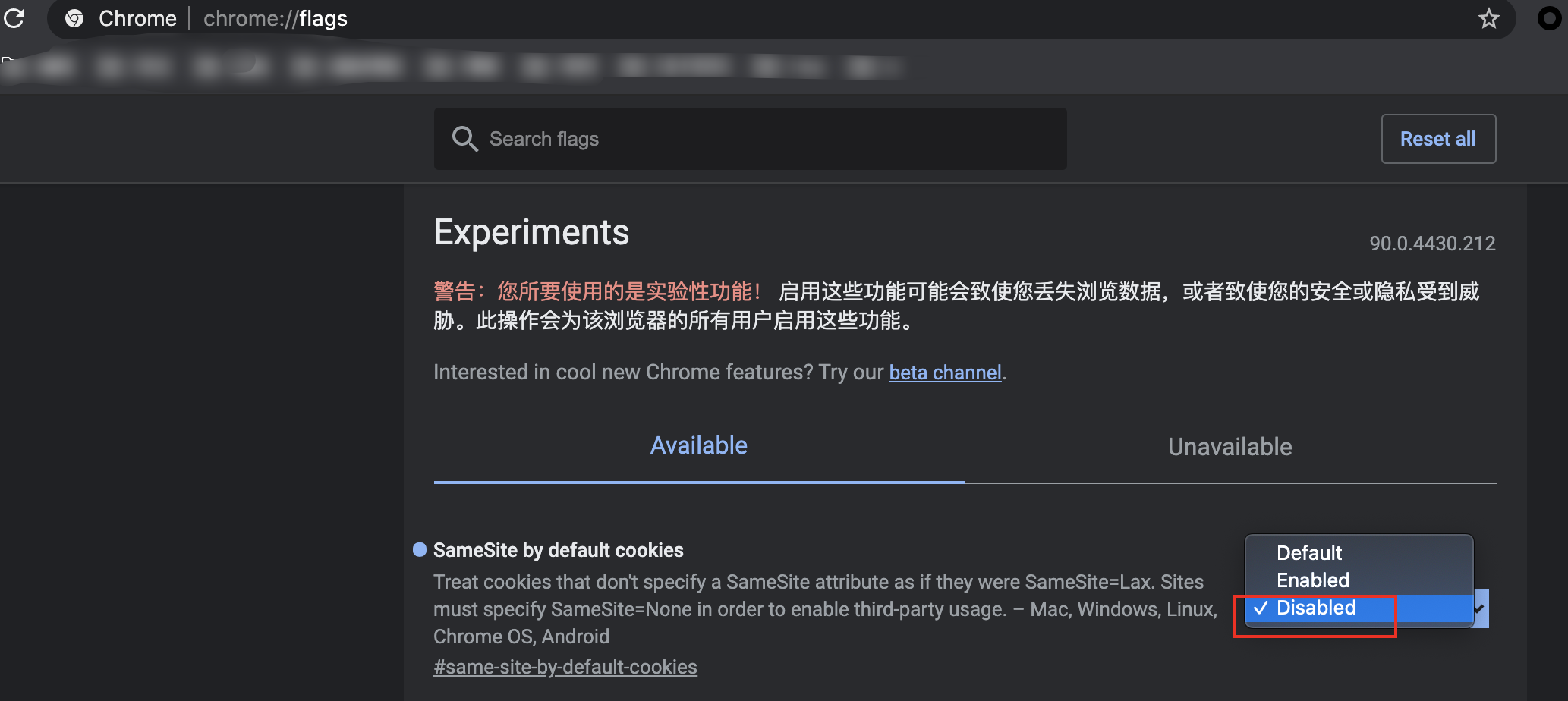The height and width of the screenshot is (701, 1568).
Task: Open the beta channel link
Action: click(945, 372)
